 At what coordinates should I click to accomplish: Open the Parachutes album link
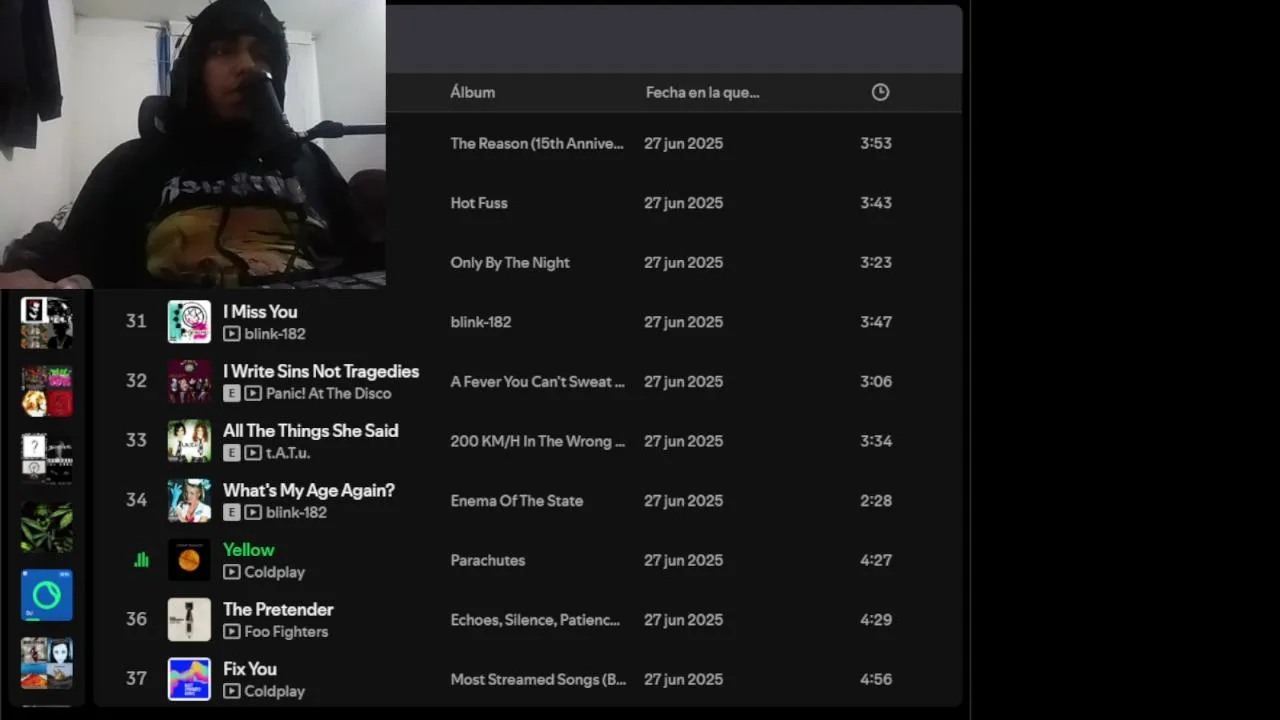488,560
